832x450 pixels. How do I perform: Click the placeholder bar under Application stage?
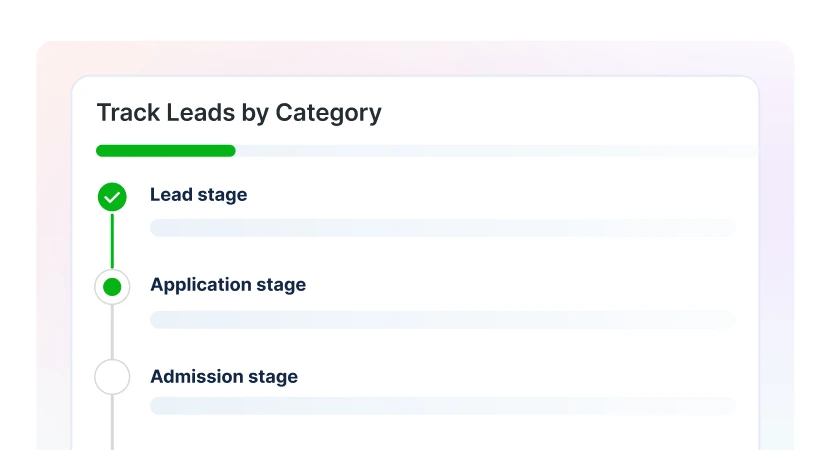click(x=442, y=320)
